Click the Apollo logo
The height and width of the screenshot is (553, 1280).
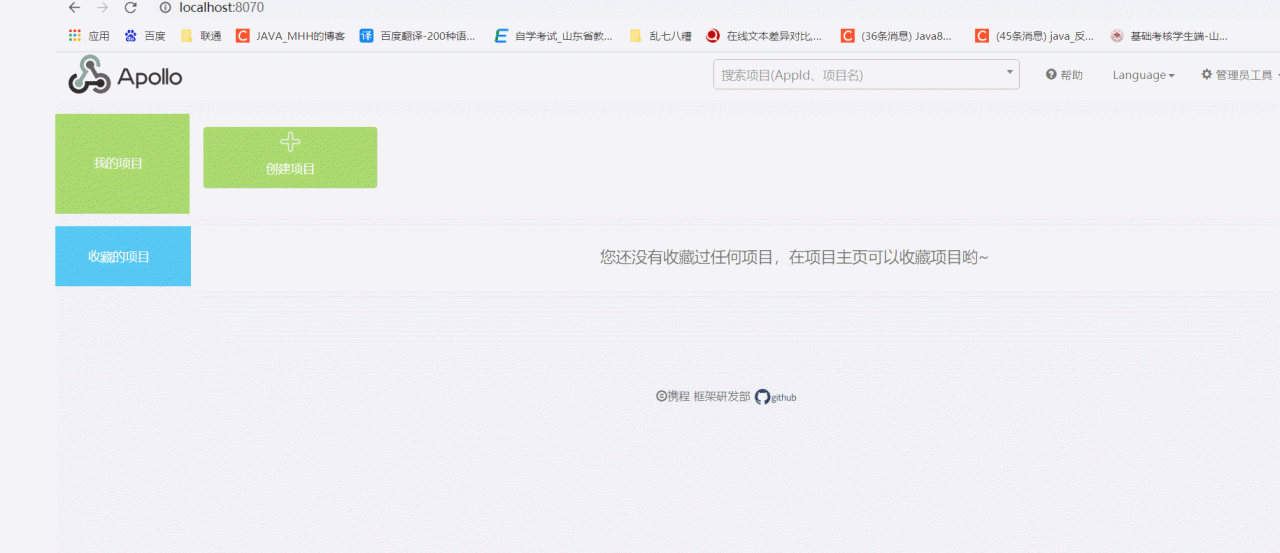[125, 75]
